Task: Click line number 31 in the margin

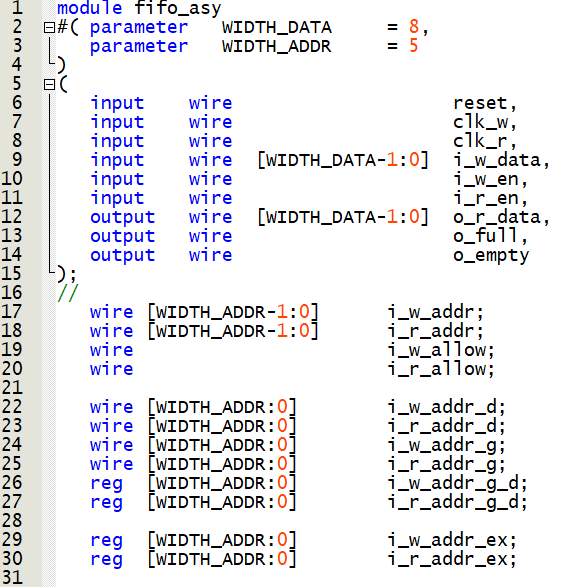Action: tap(12, 578)
